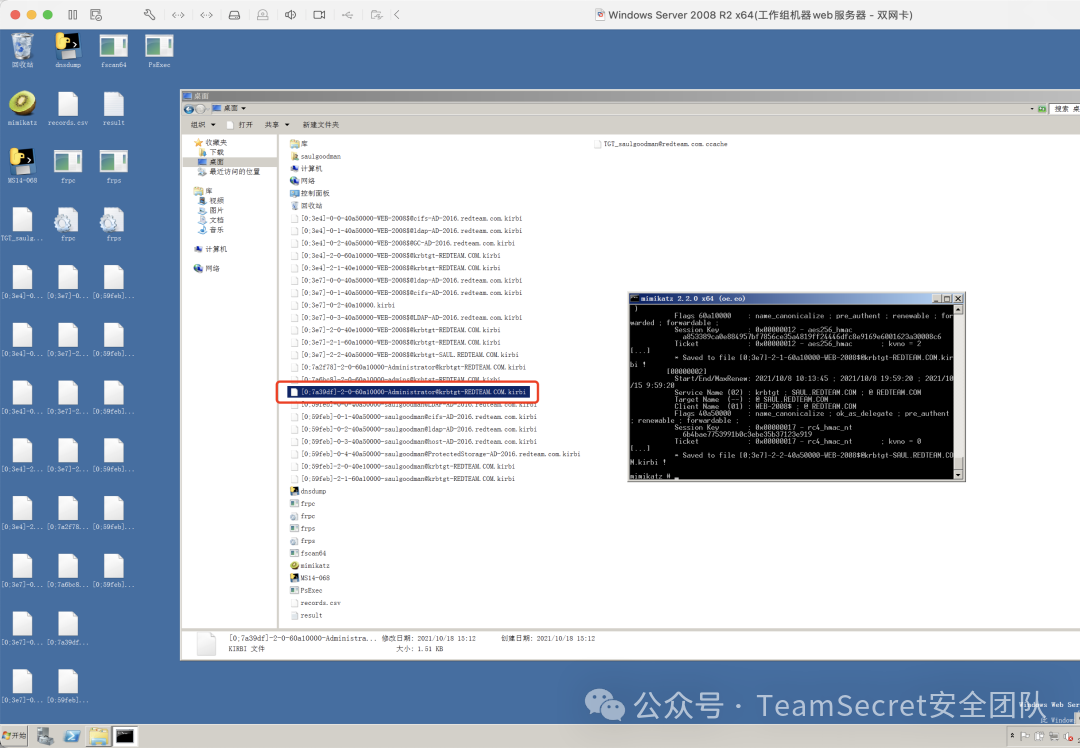The image size is (1080, 748).
Task: Select the frpc application icon on desktop
Action: pos(68,166)
